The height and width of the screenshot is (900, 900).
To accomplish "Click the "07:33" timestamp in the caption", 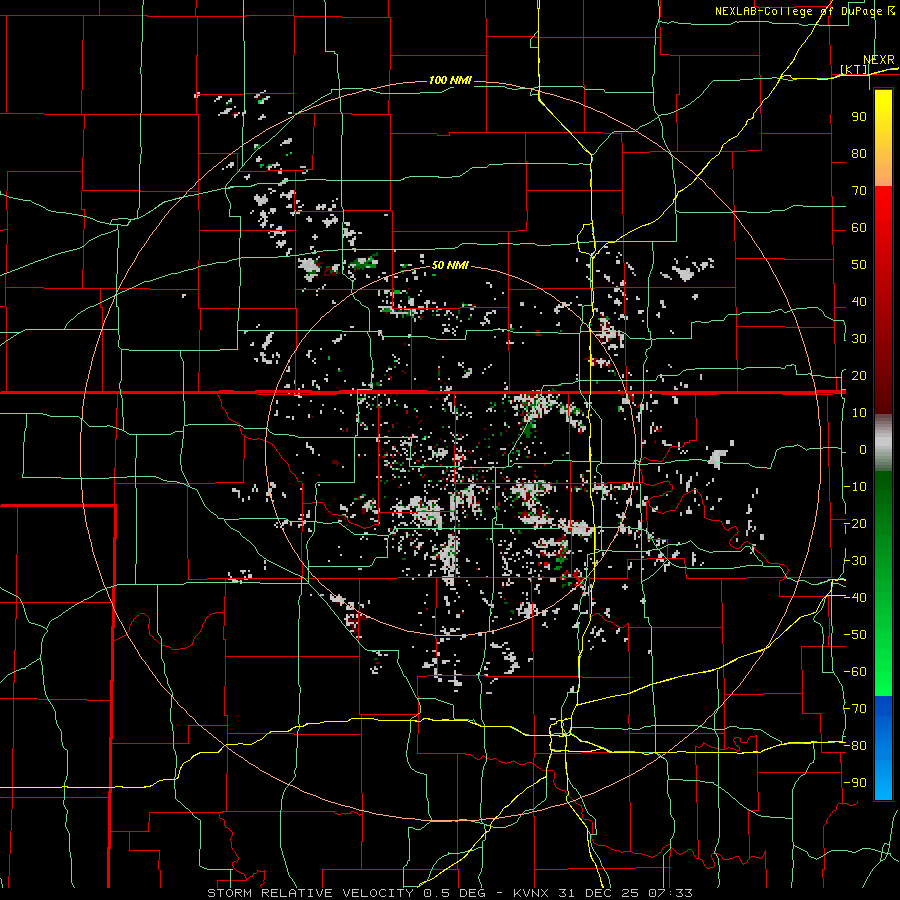I will coord(668,893).
